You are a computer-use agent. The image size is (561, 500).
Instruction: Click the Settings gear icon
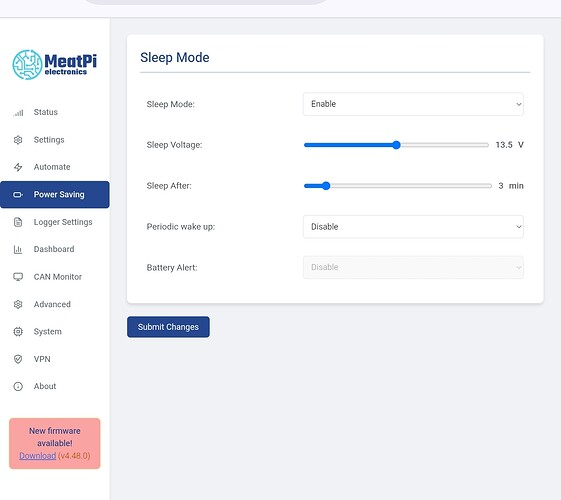point(18,140)
